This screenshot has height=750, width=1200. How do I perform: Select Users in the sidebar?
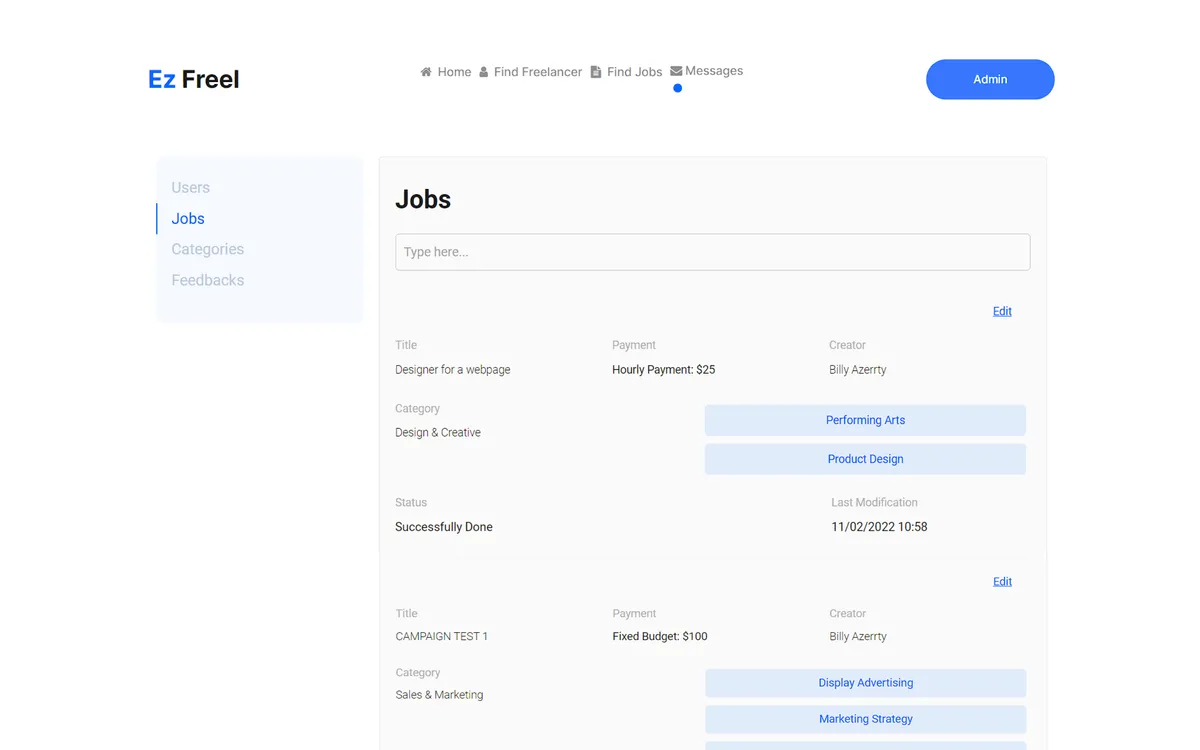(191, 187)
